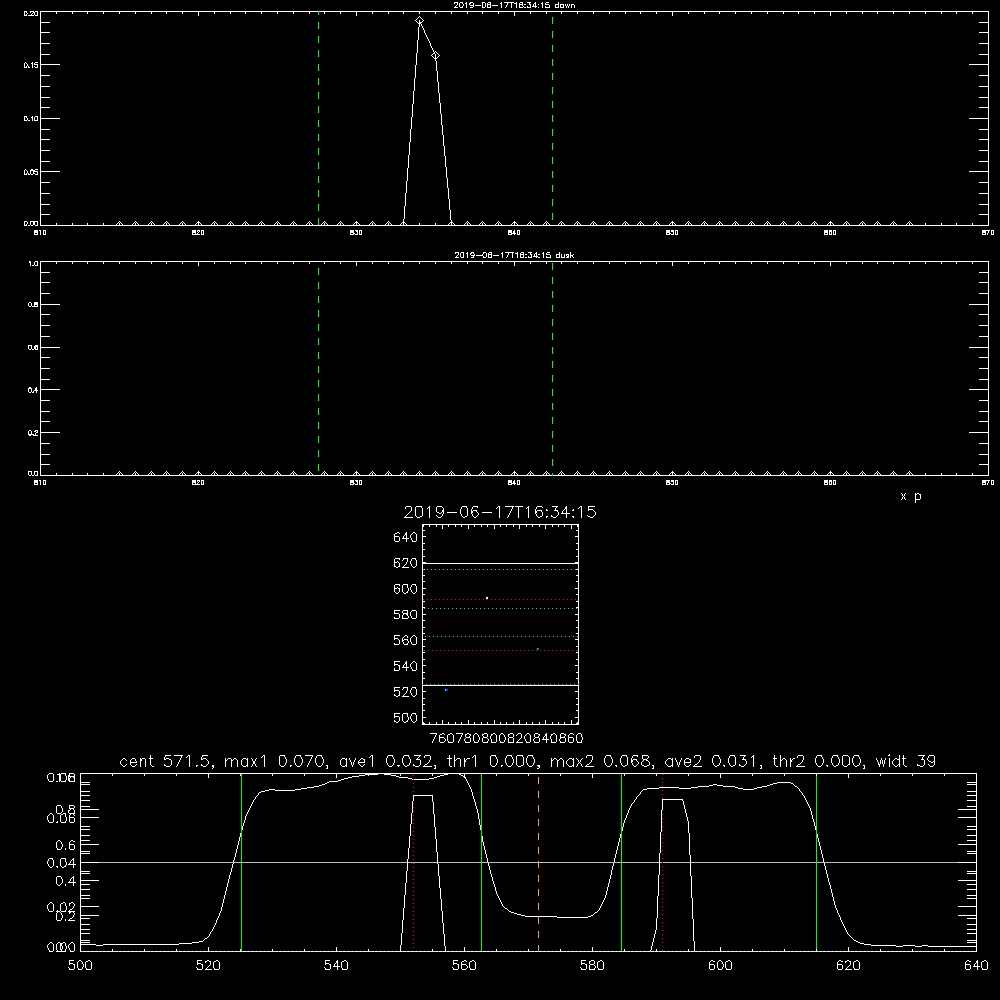Image resolution: width=1000 pixels, height=1000 pixels.
Task: Click the "760780800820840860" x-axis label string under the small plot
Action: [x=506, y=739]
